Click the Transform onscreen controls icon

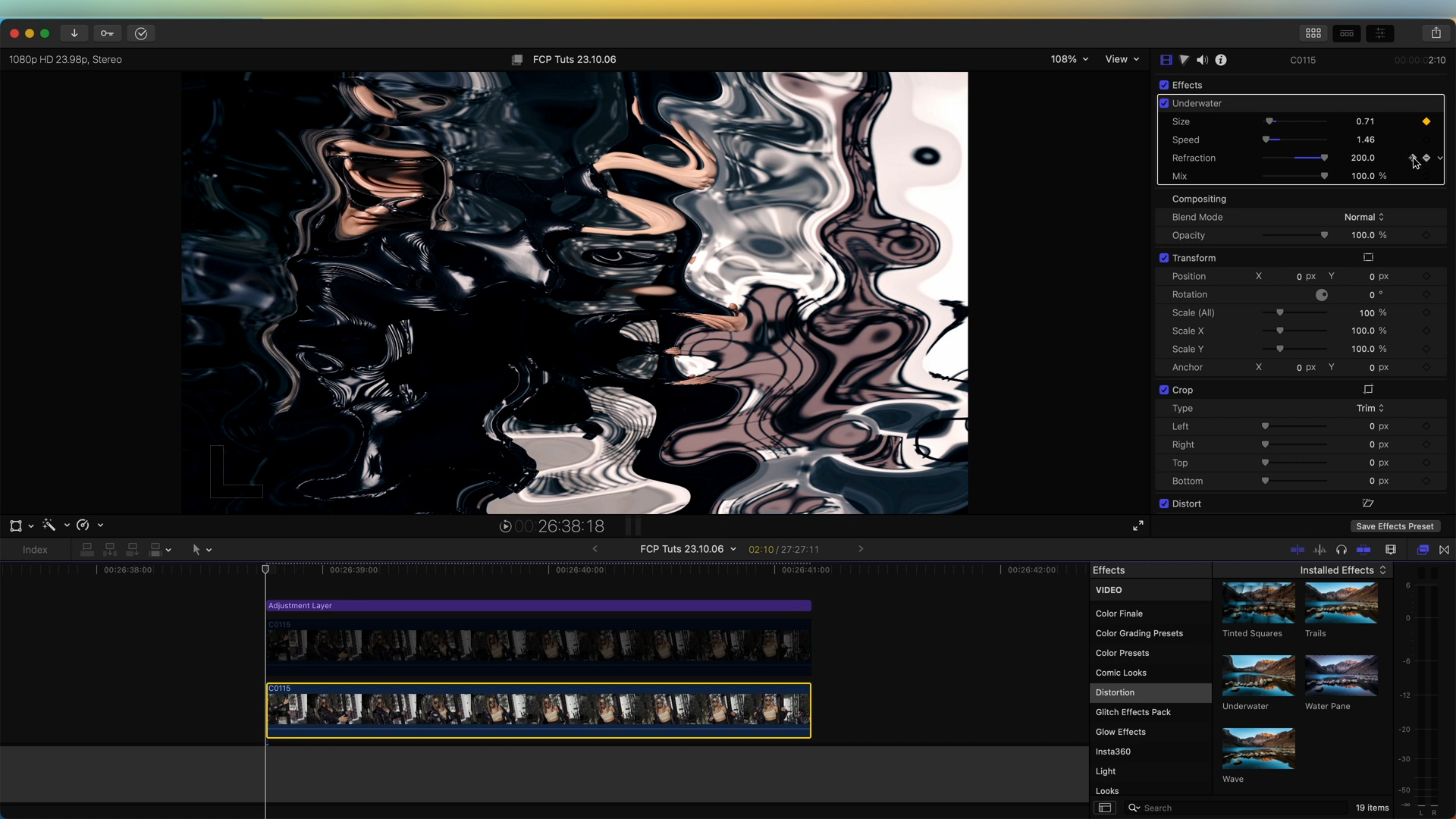(1369, 258)
